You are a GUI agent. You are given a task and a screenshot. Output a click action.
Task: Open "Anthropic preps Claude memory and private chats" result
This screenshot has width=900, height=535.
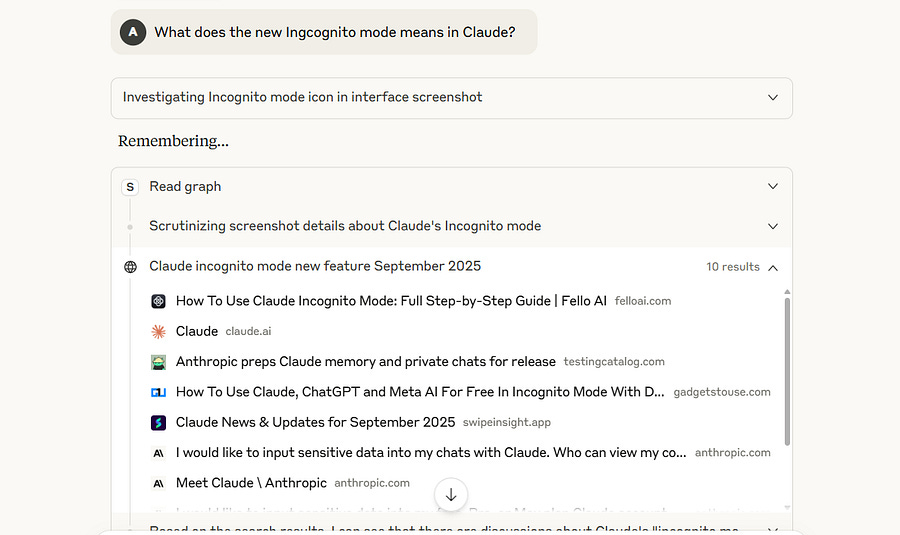(366, 362)
